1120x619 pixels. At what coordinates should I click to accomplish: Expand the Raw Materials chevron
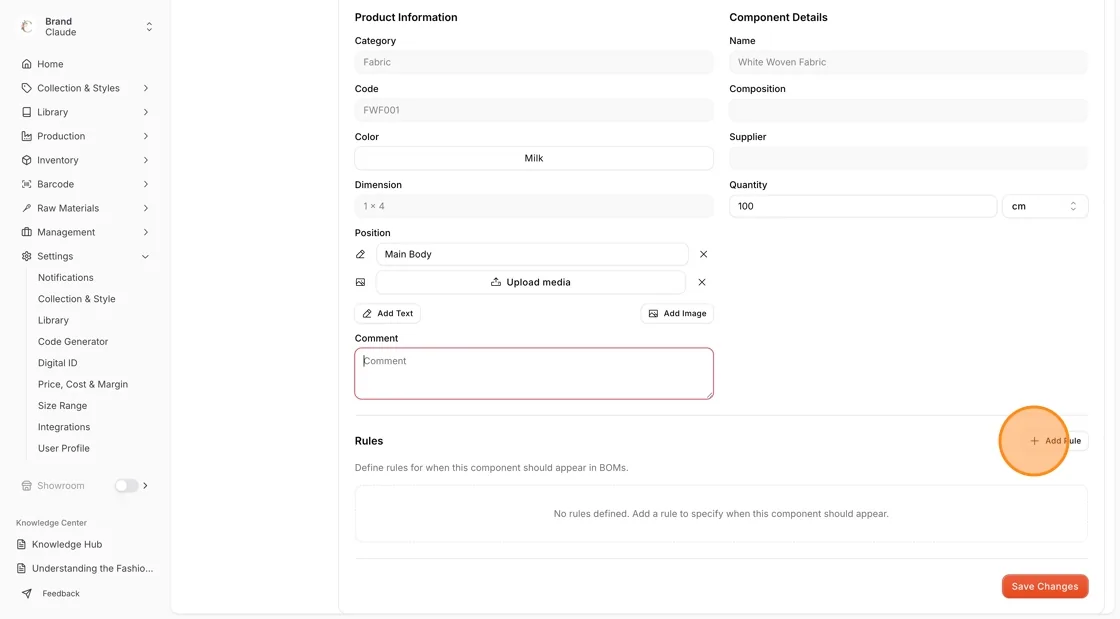point(146,208)
